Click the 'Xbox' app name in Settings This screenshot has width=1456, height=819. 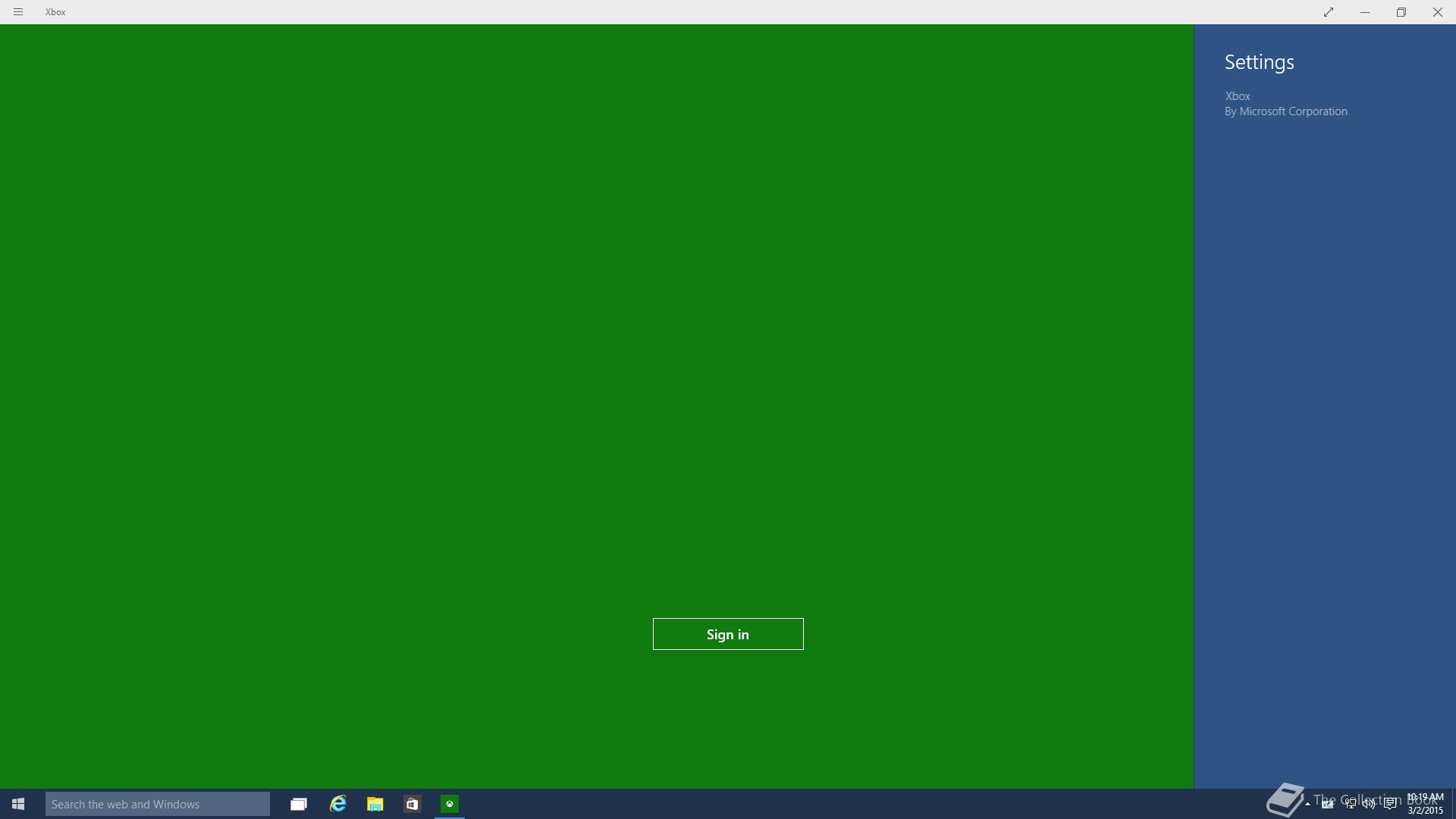pos(1238,96)
